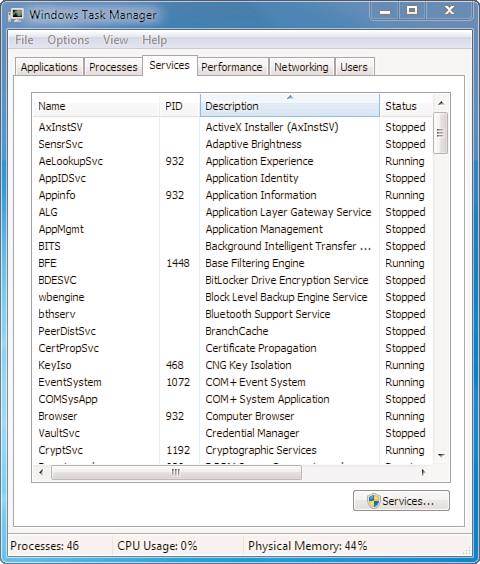
Task: Click the vertical scrollbar up arrow
Action: coord(441,103)
